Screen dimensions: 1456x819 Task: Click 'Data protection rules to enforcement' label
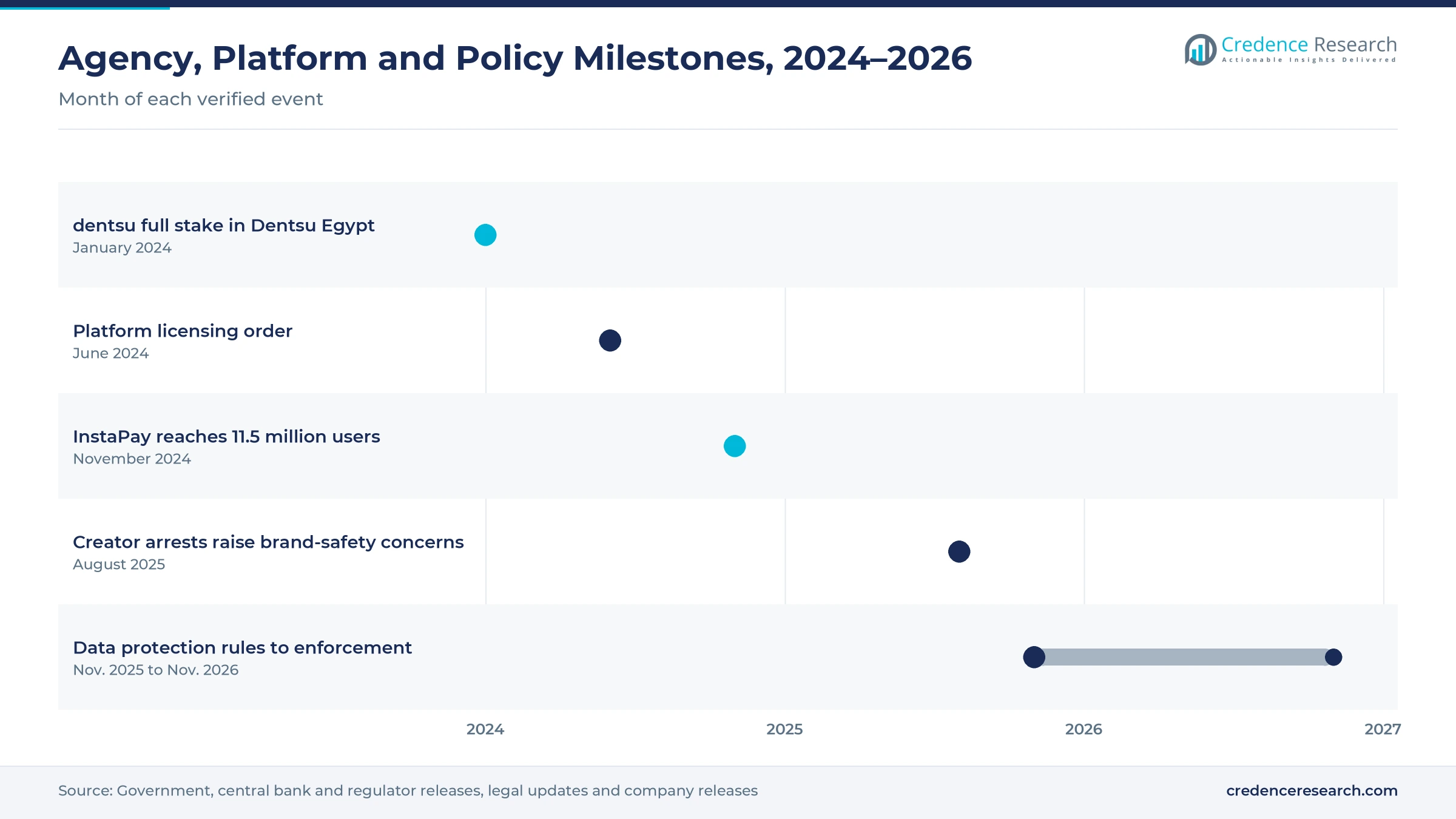[x=242, y=648]
